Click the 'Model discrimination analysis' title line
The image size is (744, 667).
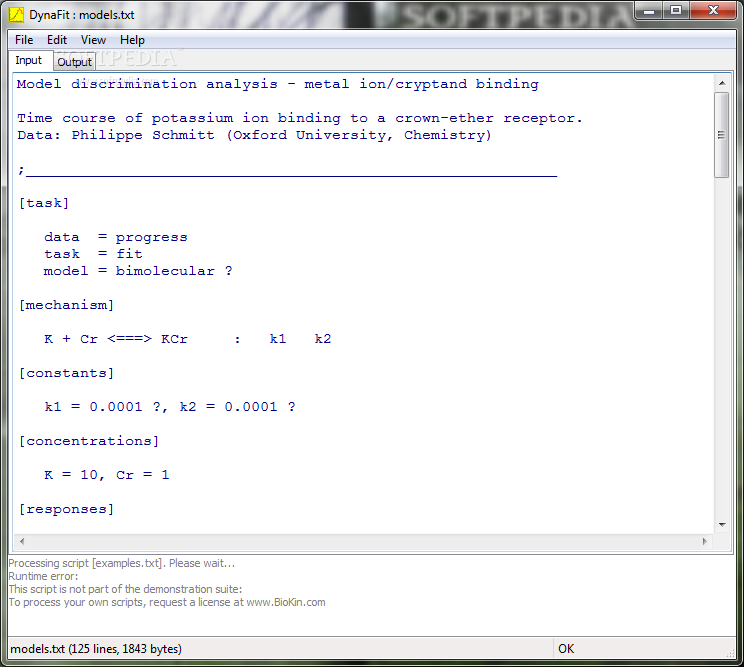tap(278, 84)
